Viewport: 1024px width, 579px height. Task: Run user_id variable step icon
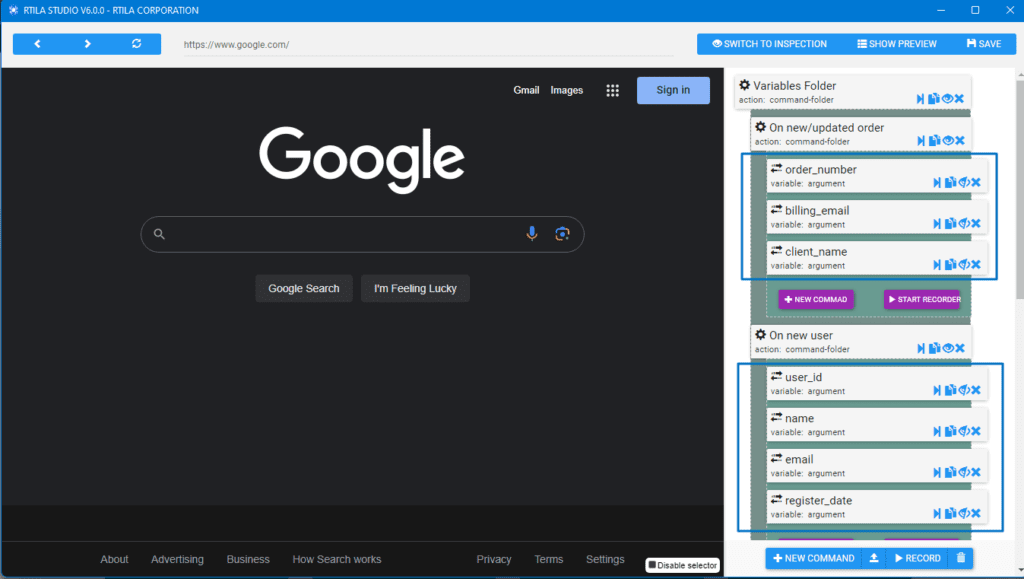tap(937, 390)
